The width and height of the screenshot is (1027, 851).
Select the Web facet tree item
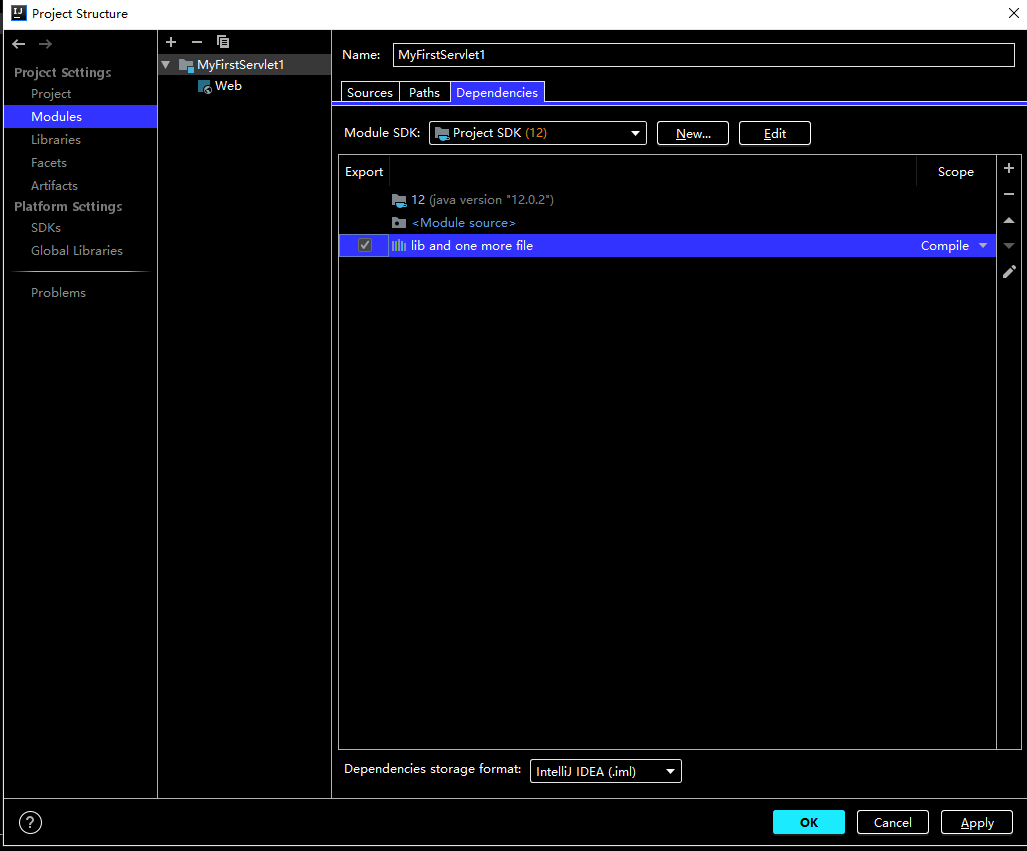(228, 86)
